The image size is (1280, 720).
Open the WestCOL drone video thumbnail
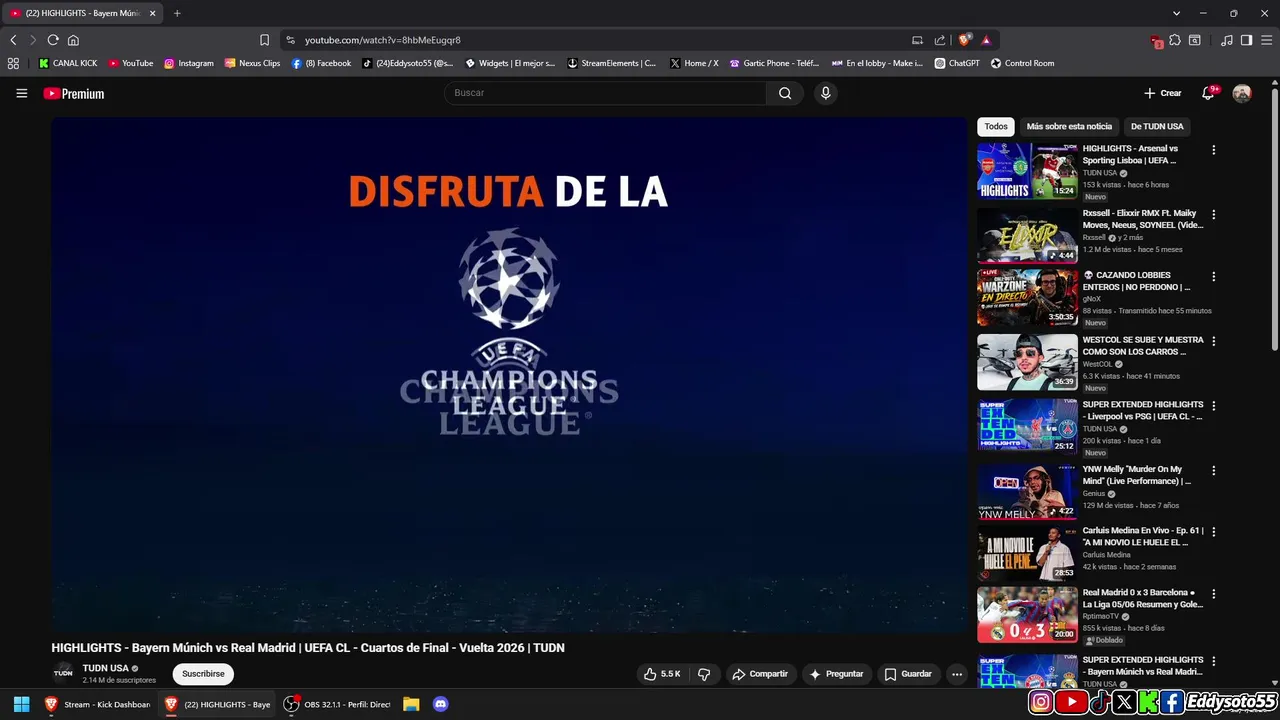point(1027,362)
